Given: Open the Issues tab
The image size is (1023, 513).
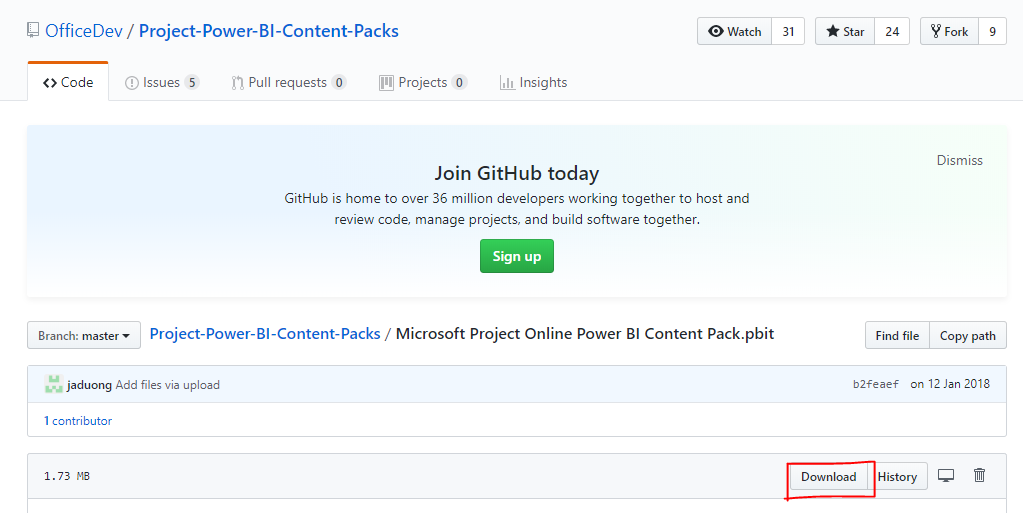Looking at the screenshot, I should coord(162,82).
